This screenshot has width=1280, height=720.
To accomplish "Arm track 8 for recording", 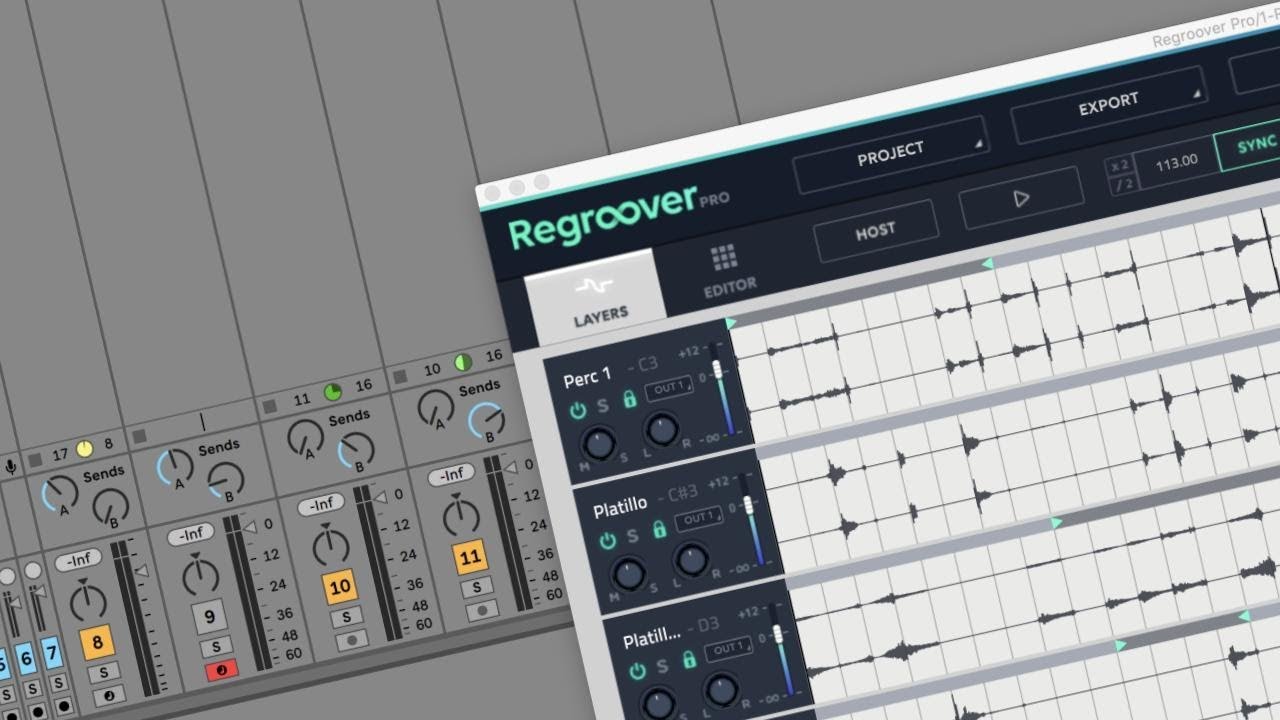I will (x=109, y=694).
